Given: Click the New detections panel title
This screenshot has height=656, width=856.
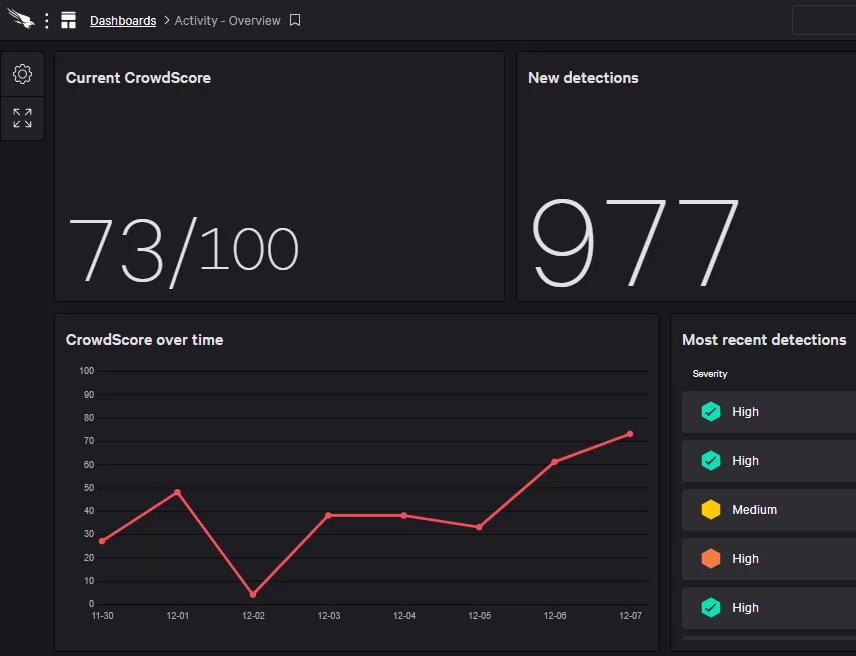Looking at the screenshot, I should click(x=583, y=77).
